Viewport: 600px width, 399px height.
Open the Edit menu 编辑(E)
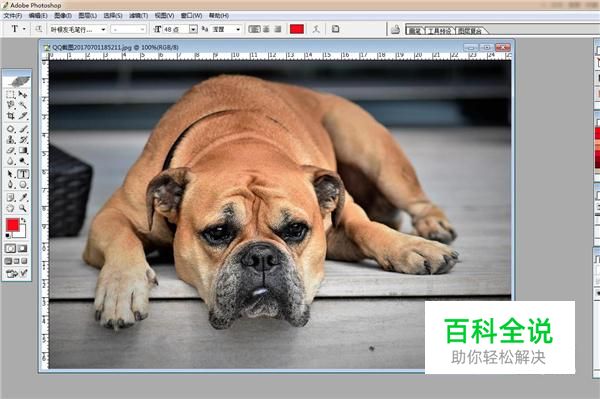pos(38,16)
